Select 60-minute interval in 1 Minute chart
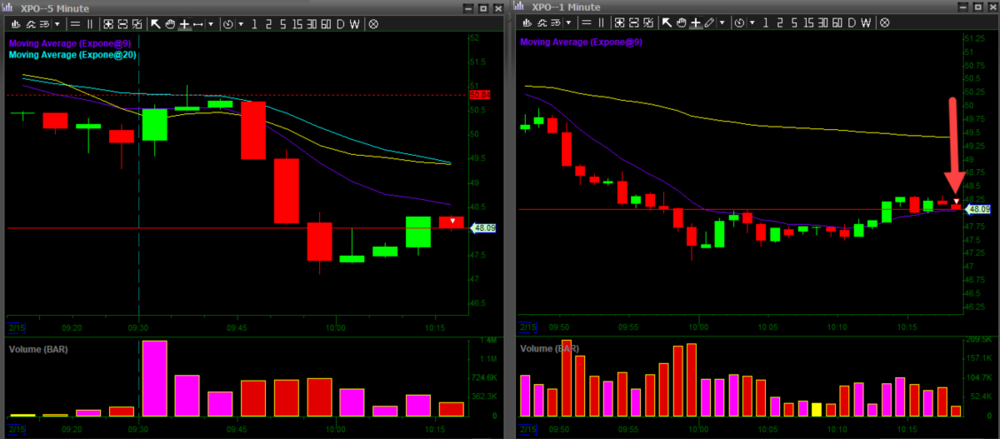The image size is (1000, 439). point(836,23)
